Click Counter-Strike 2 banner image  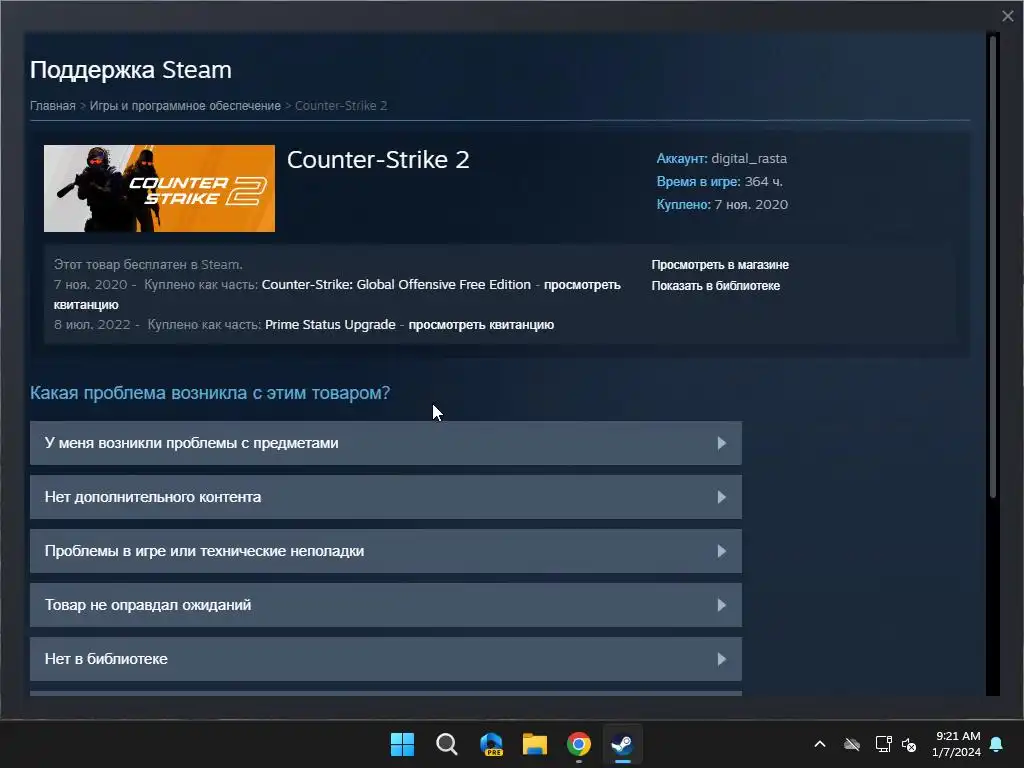coord(159,188)
